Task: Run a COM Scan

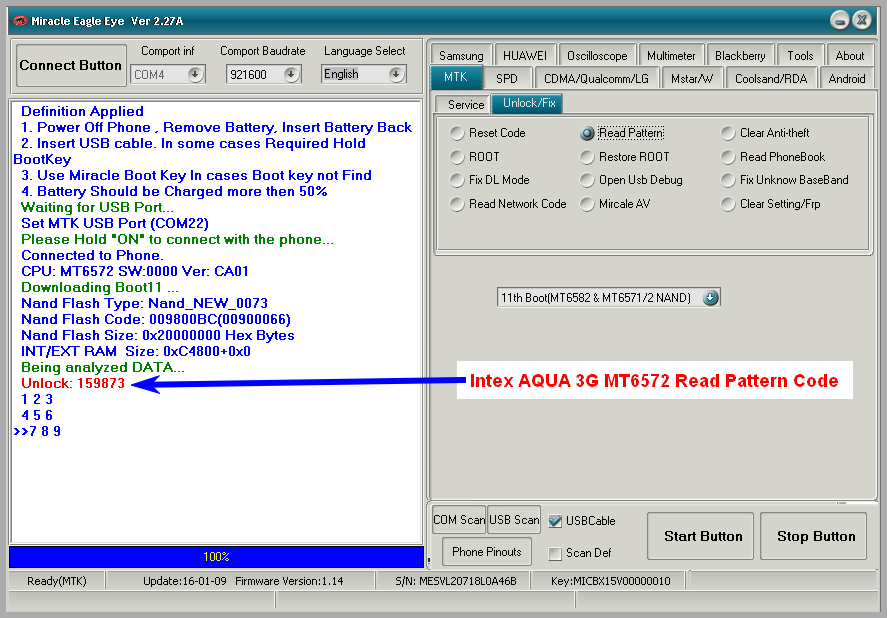Action: pos(459,520)
